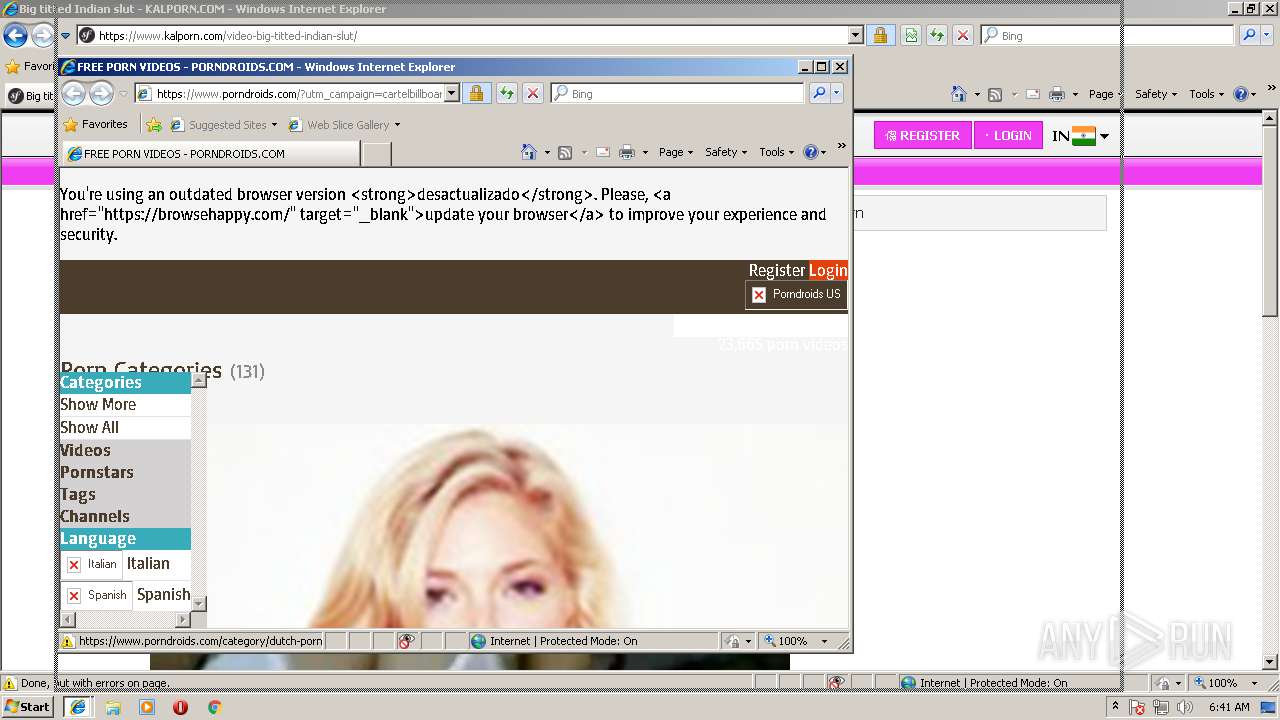The image size is (1280, 720).
Task: Click sidebar scrollbar up arrow
Action: 198,380
